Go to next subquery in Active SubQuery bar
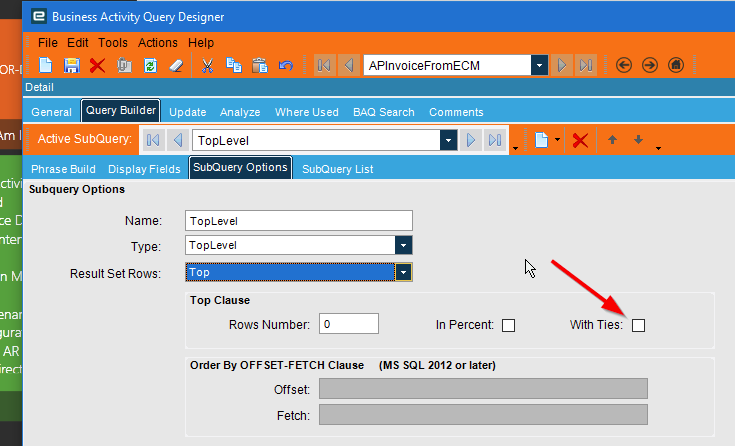 coord(471,140)
